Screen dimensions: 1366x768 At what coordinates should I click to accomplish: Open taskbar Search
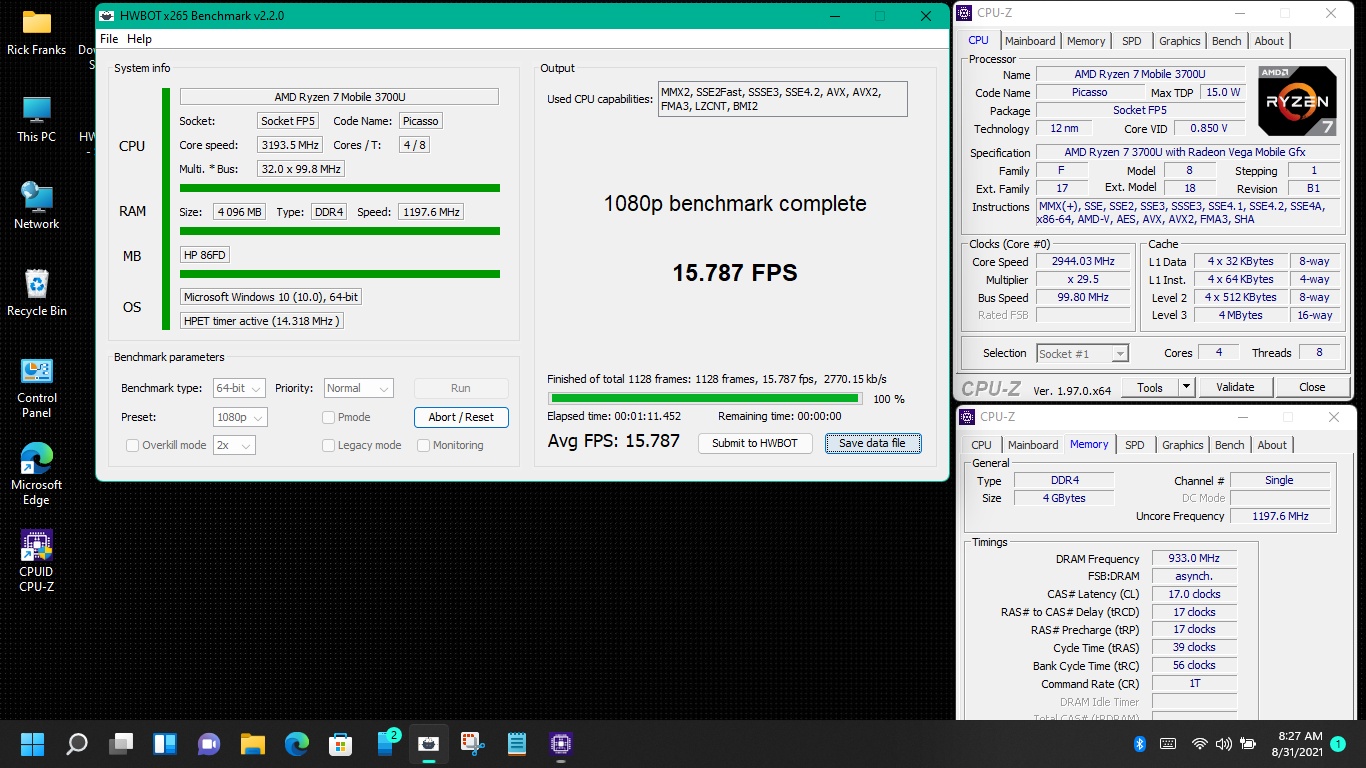point(77,744)
